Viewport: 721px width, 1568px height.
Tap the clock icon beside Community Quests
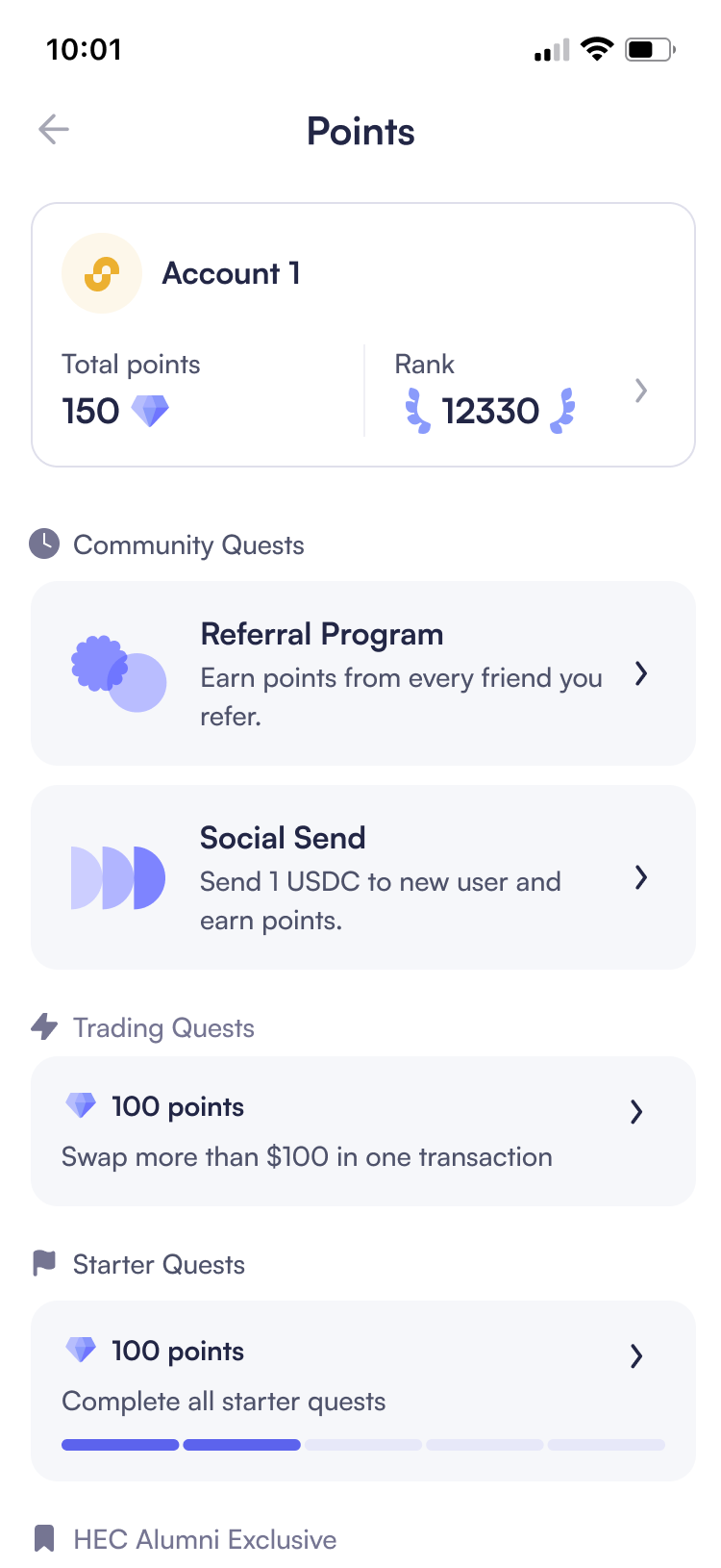pos(44,544)
